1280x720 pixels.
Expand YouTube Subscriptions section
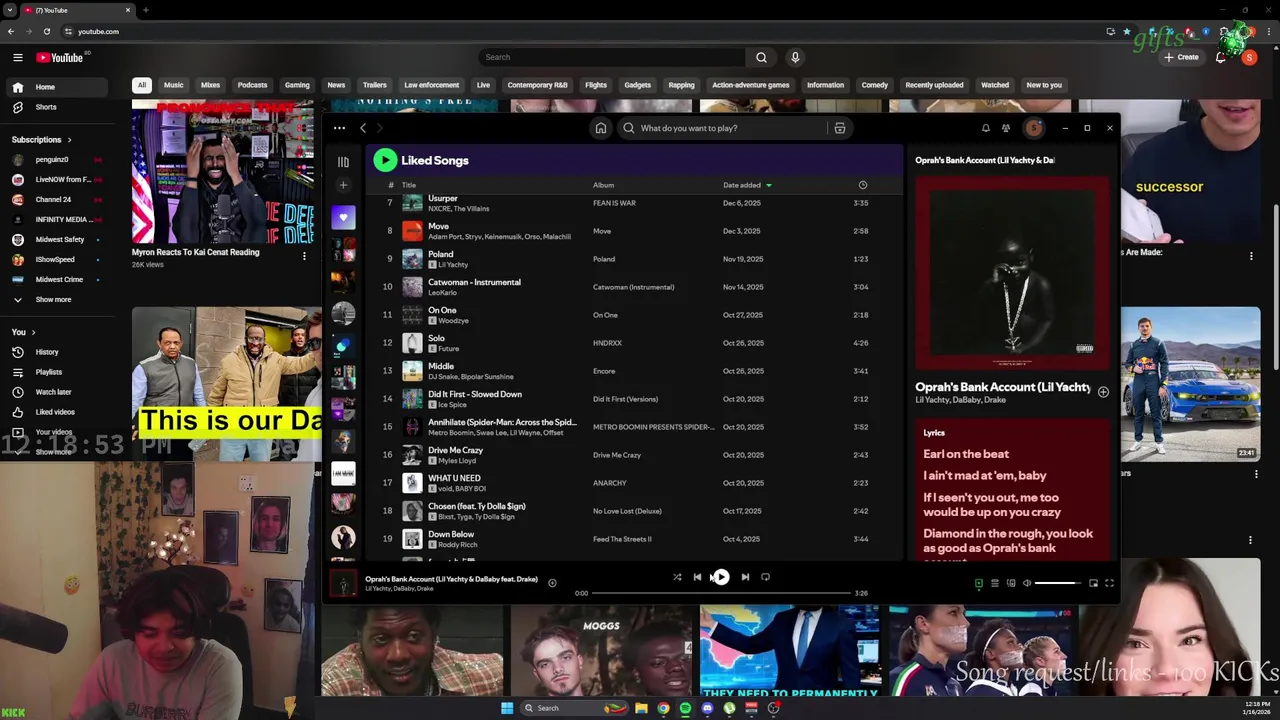42,139
